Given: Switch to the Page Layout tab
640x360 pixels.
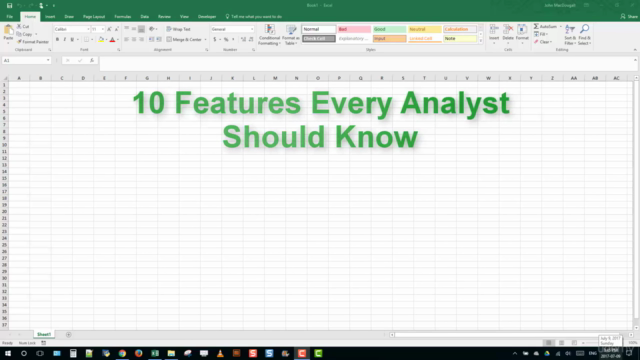Looking at the screenshot, I should coord(94,17).
